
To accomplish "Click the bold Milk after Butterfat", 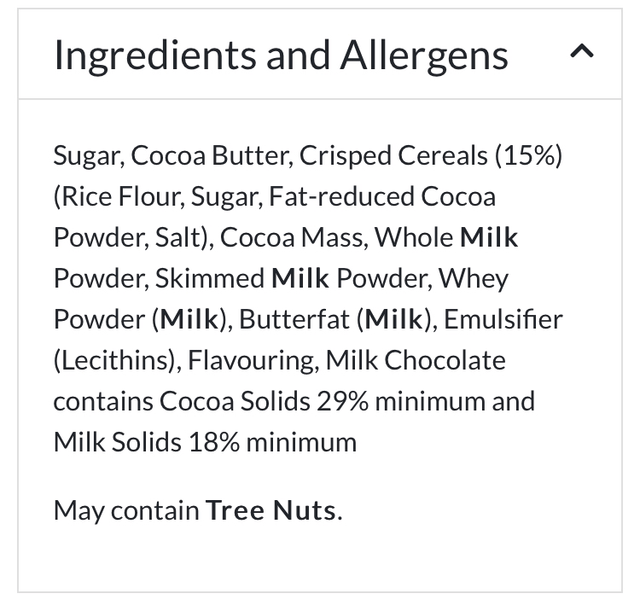I will coord(393,319).
